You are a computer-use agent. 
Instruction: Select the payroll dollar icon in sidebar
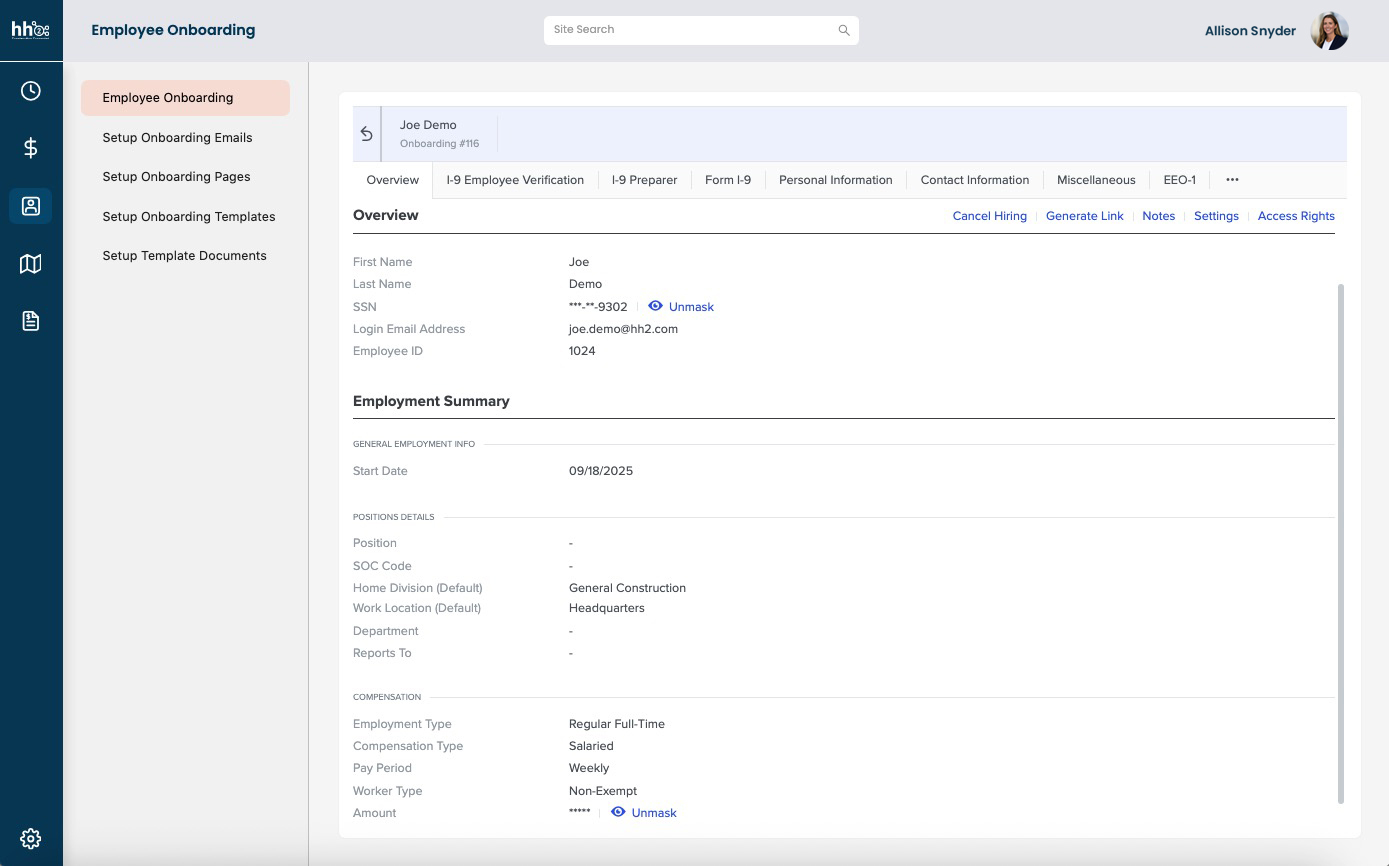[x=30, y=148]
